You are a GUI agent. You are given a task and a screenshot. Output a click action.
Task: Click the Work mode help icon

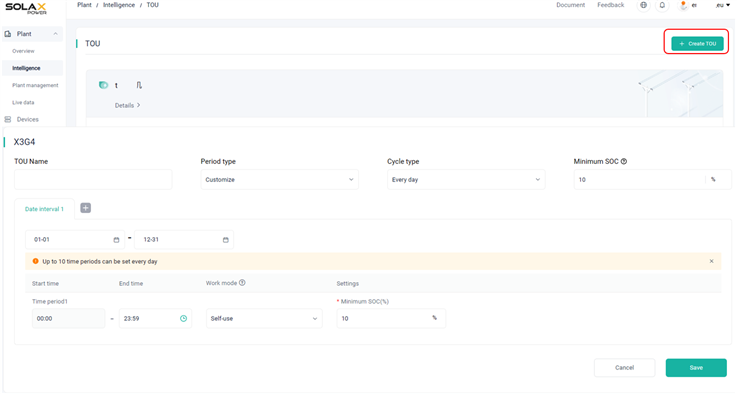tap(242, 283)
